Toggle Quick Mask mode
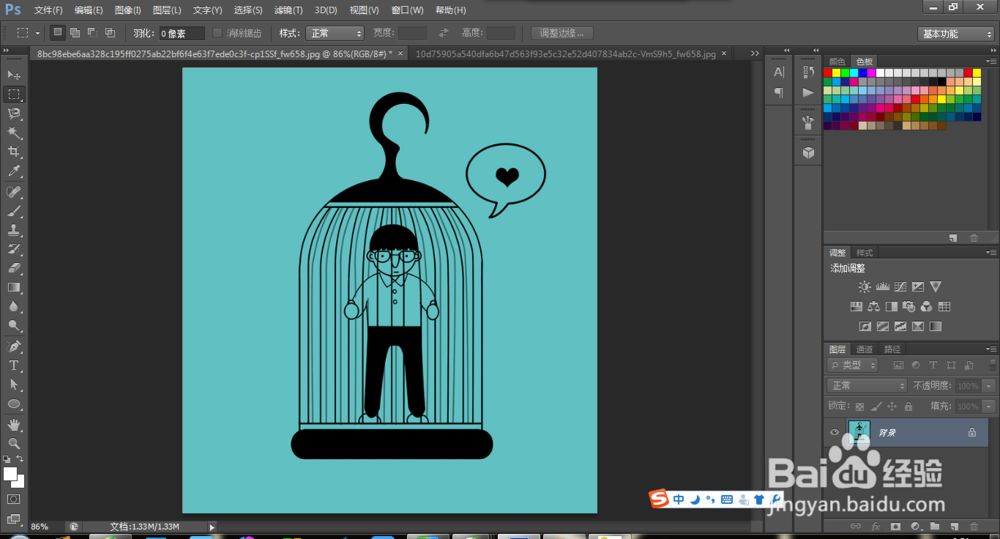1000x539 pixels. pyautogui.click(x=13, y=499)
